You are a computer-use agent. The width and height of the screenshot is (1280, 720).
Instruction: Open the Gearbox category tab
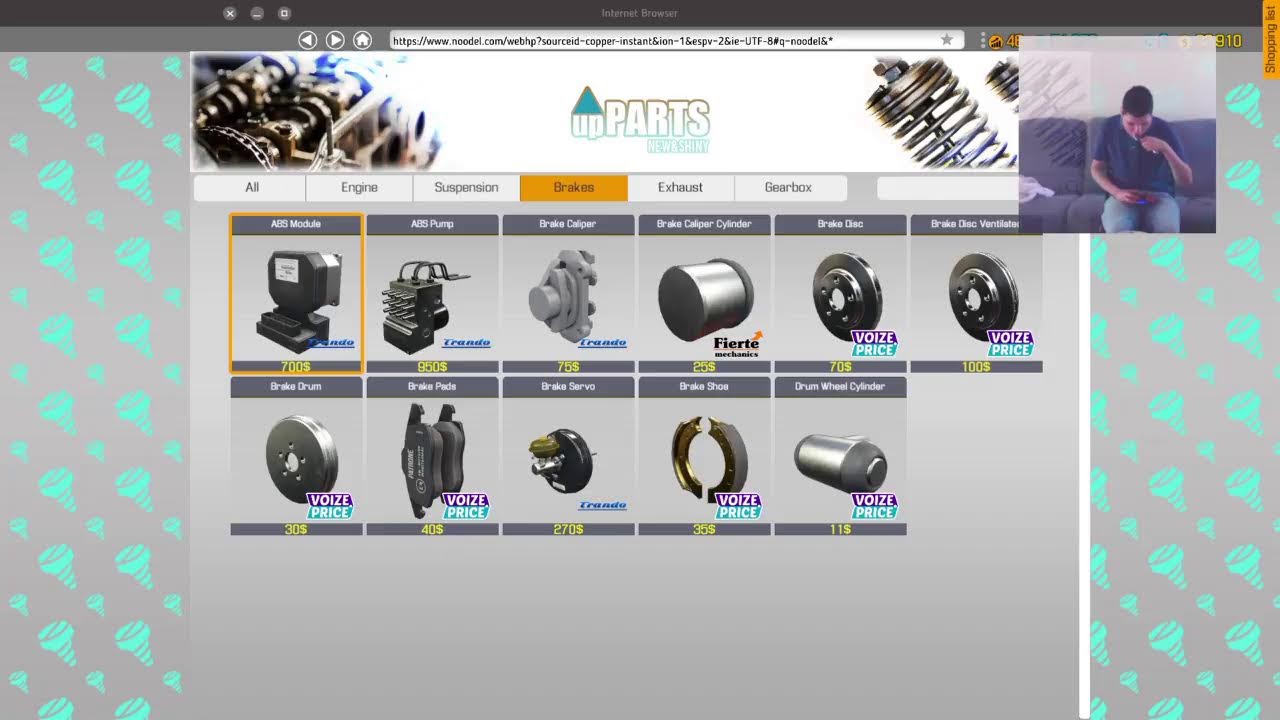point(788,187)
